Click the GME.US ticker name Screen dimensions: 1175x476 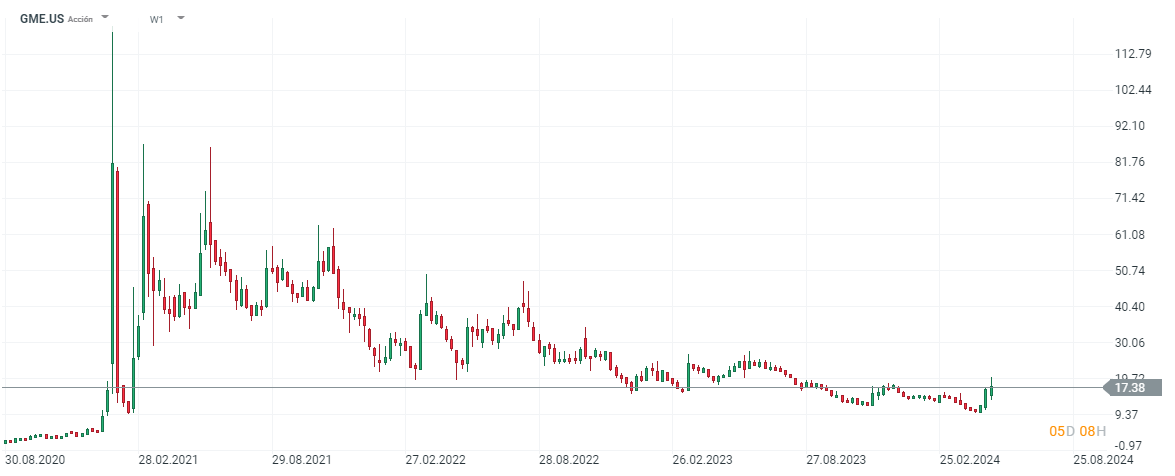[x=42, y=18]
